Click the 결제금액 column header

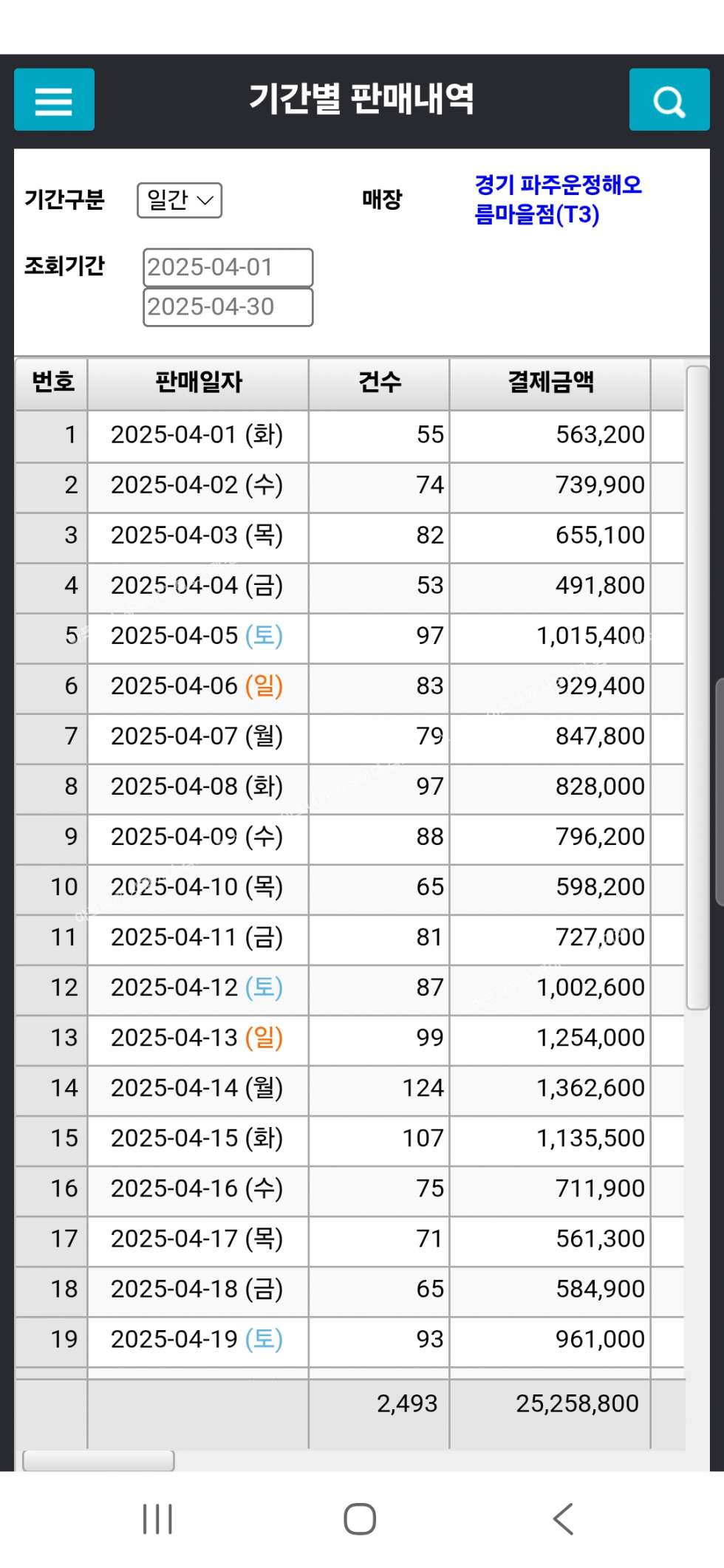(x=550, y=383)
